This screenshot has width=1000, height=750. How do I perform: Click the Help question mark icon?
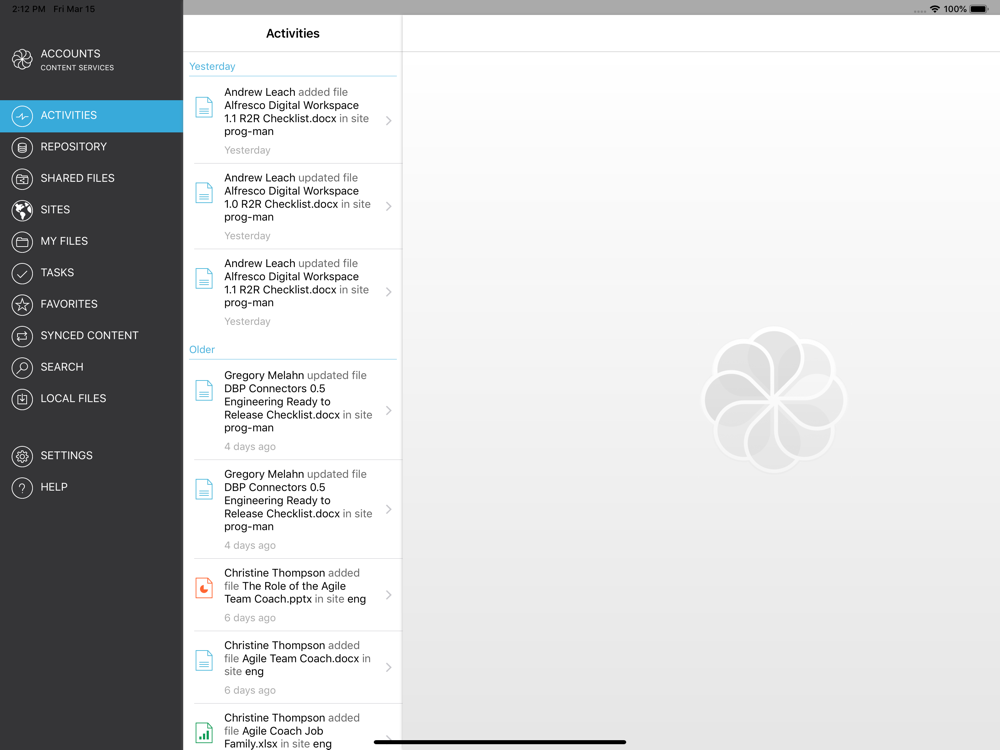pyautogui.click(x=22, y=487)
